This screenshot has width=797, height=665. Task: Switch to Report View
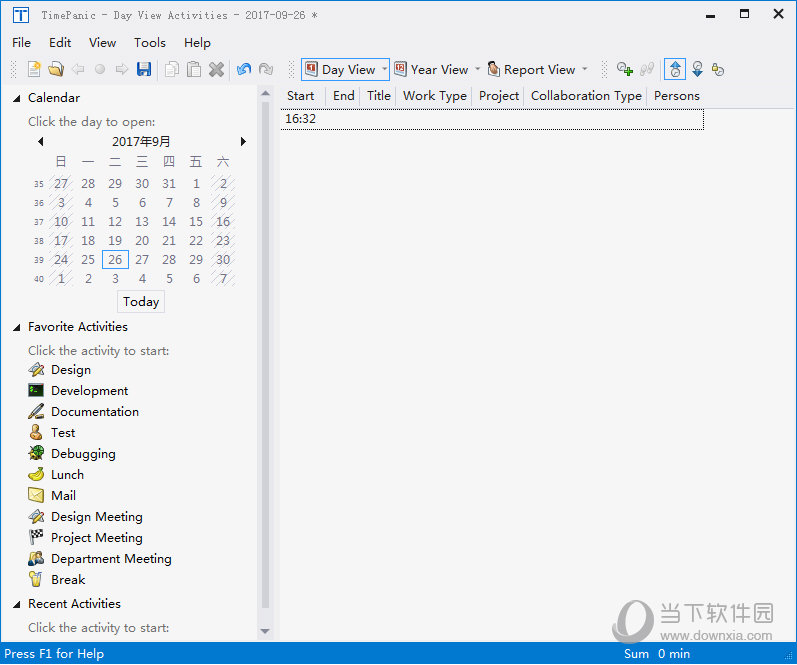pyautogui.click(x=532, y=70)
